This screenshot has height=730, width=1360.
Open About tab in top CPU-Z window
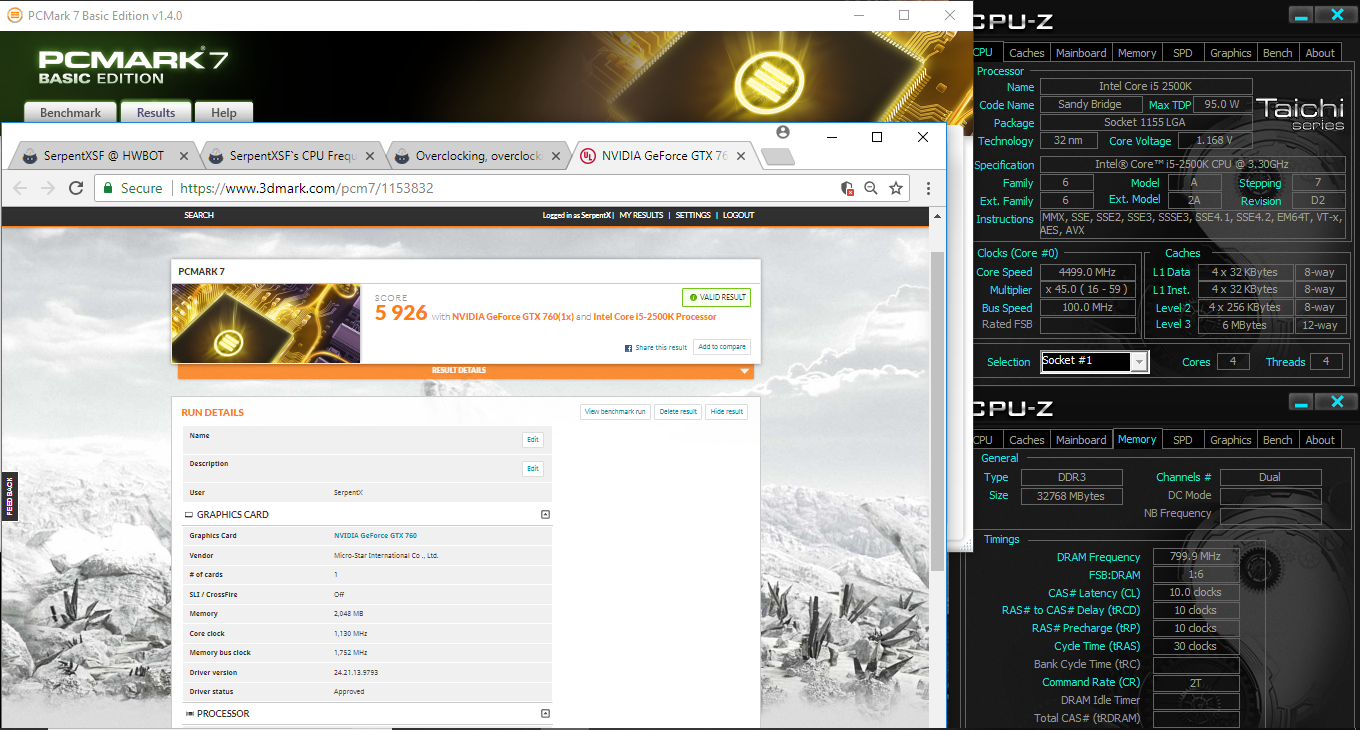[1320, 53]
